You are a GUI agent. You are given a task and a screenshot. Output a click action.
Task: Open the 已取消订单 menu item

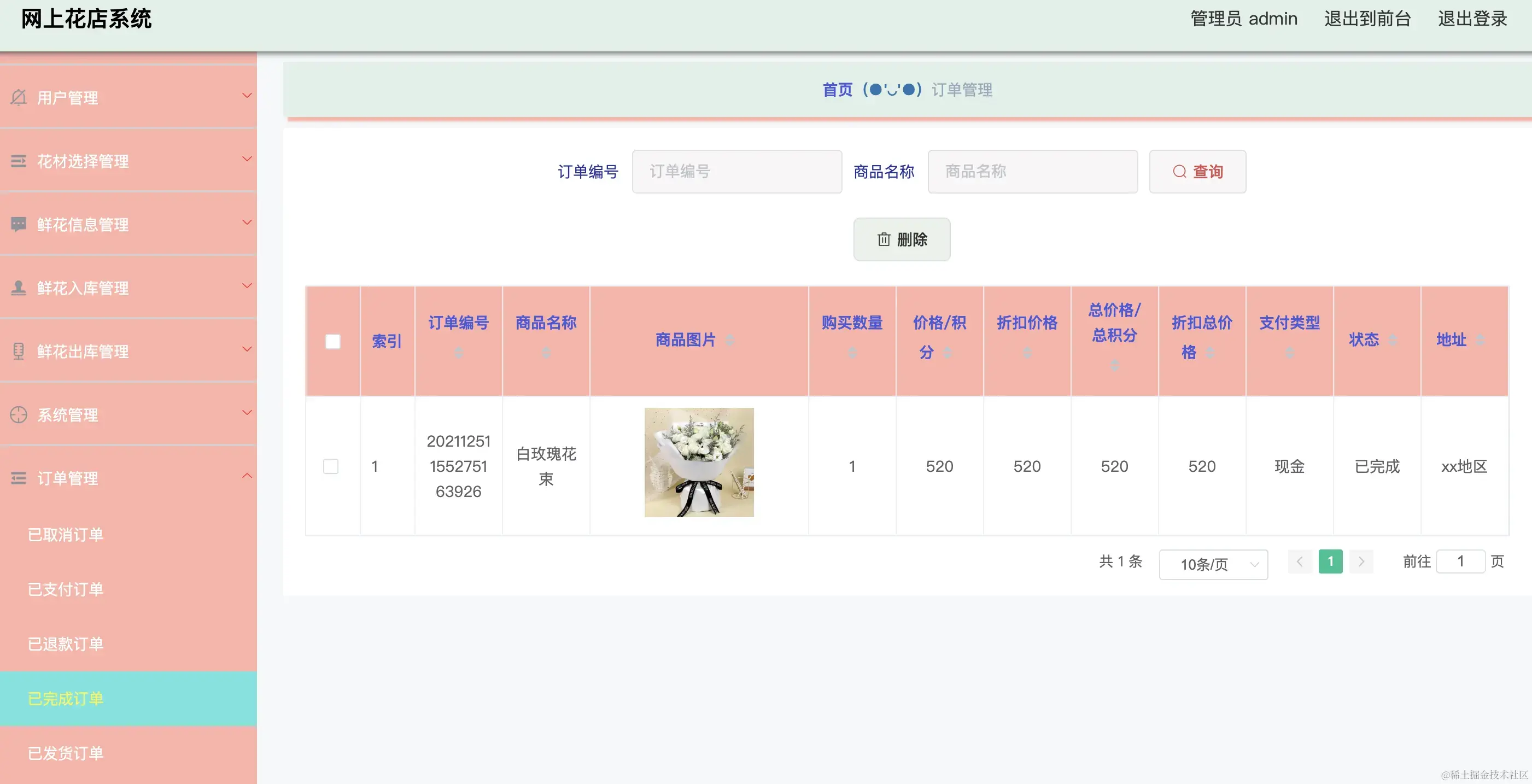(66, 534)
